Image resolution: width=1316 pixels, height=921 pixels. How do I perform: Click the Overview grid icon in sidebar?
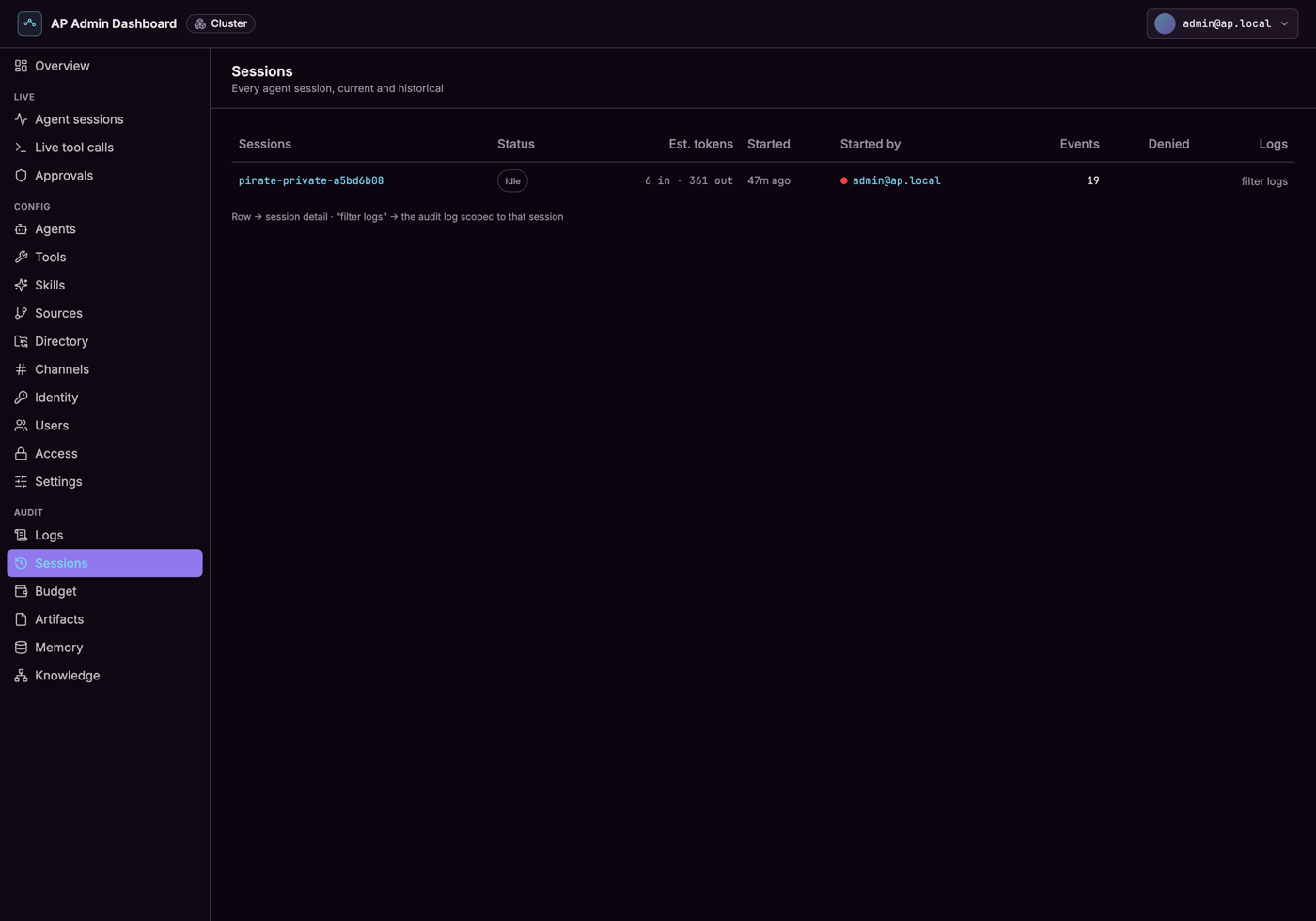tap(21, 66)
